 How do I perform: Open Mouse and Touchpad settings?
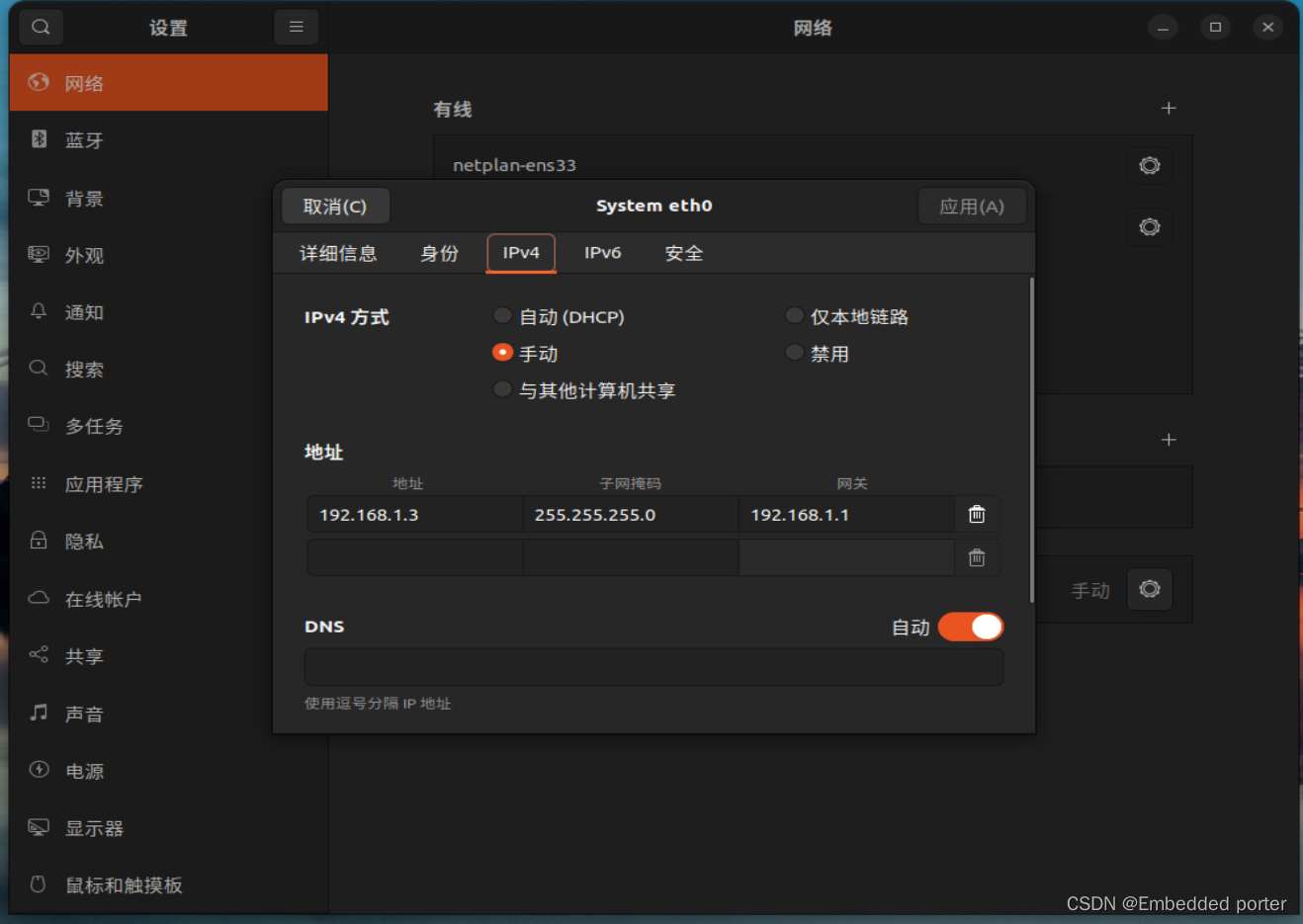168,885
